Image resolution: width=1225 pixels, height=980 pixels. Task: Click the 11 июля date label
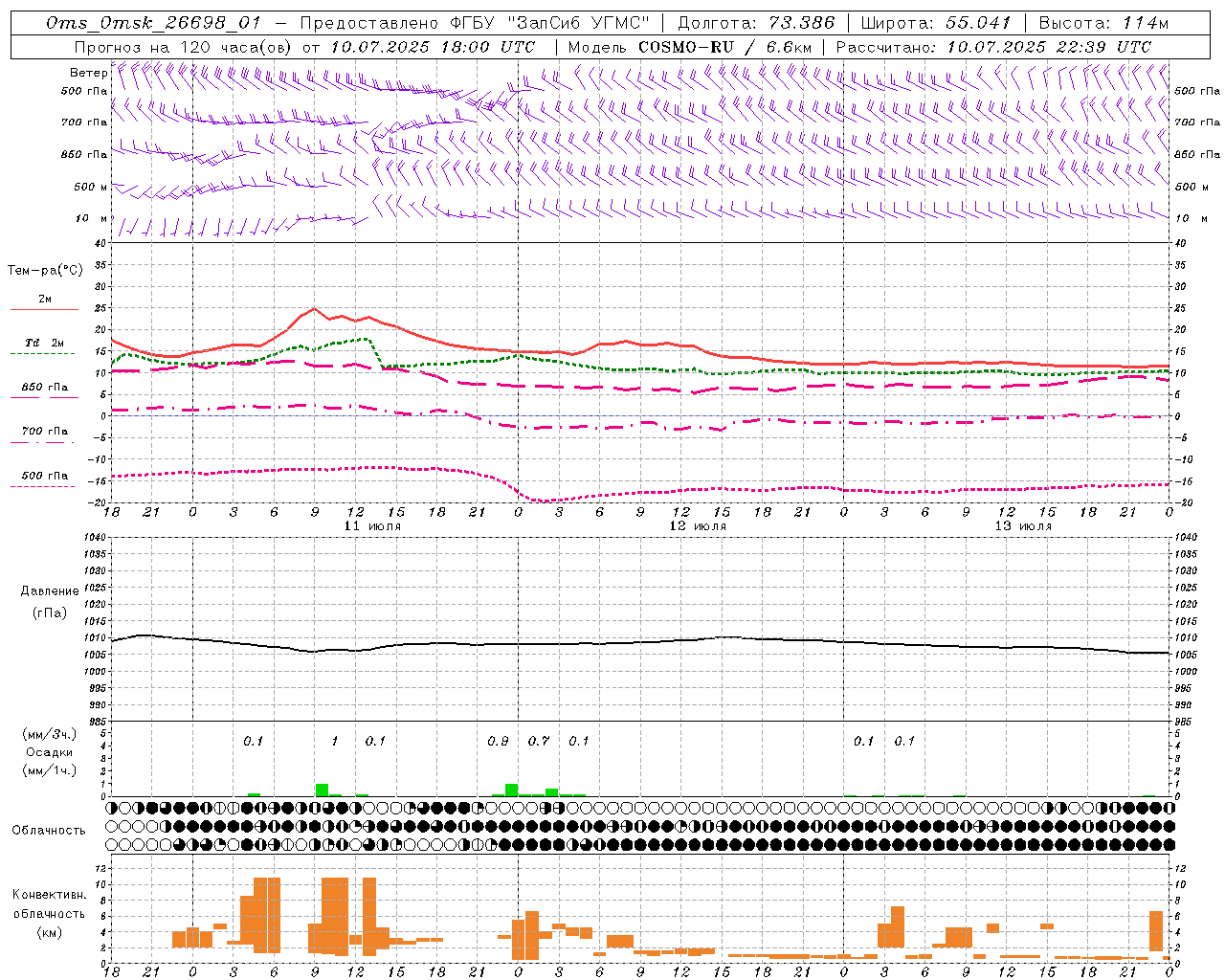coord(372,526)
